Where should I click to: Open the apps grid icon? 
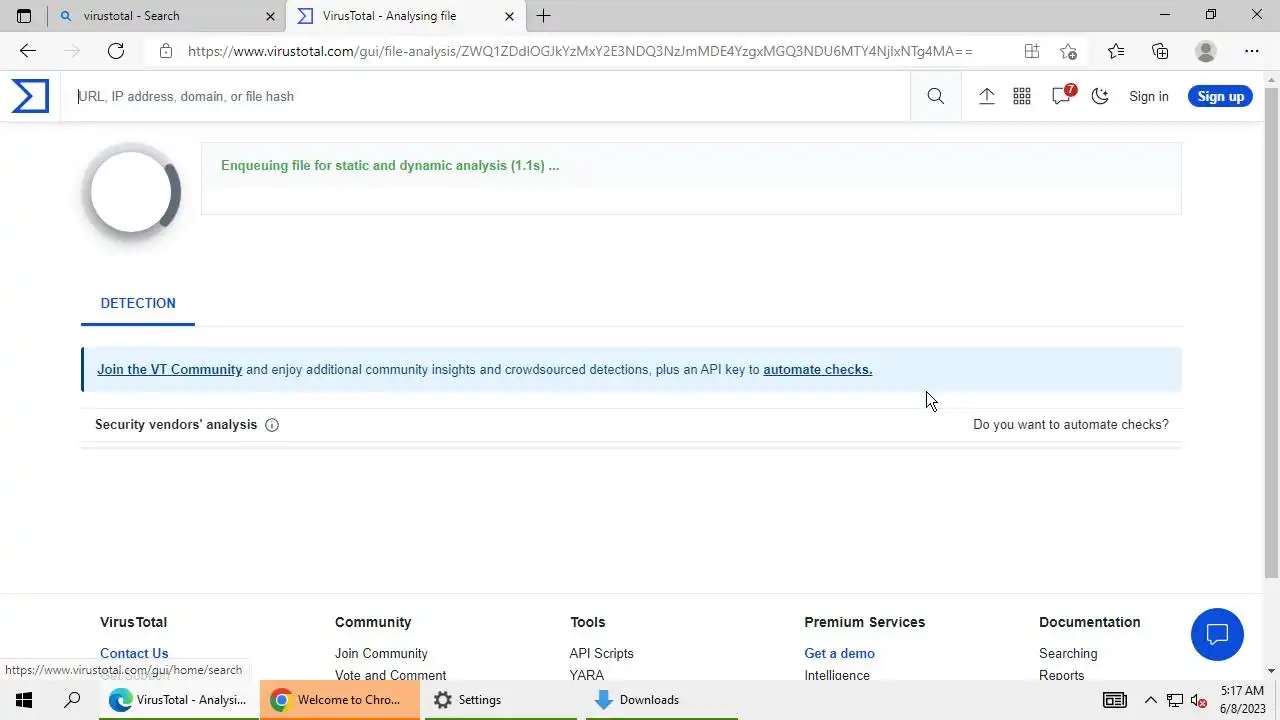(x=1022, y=96)
